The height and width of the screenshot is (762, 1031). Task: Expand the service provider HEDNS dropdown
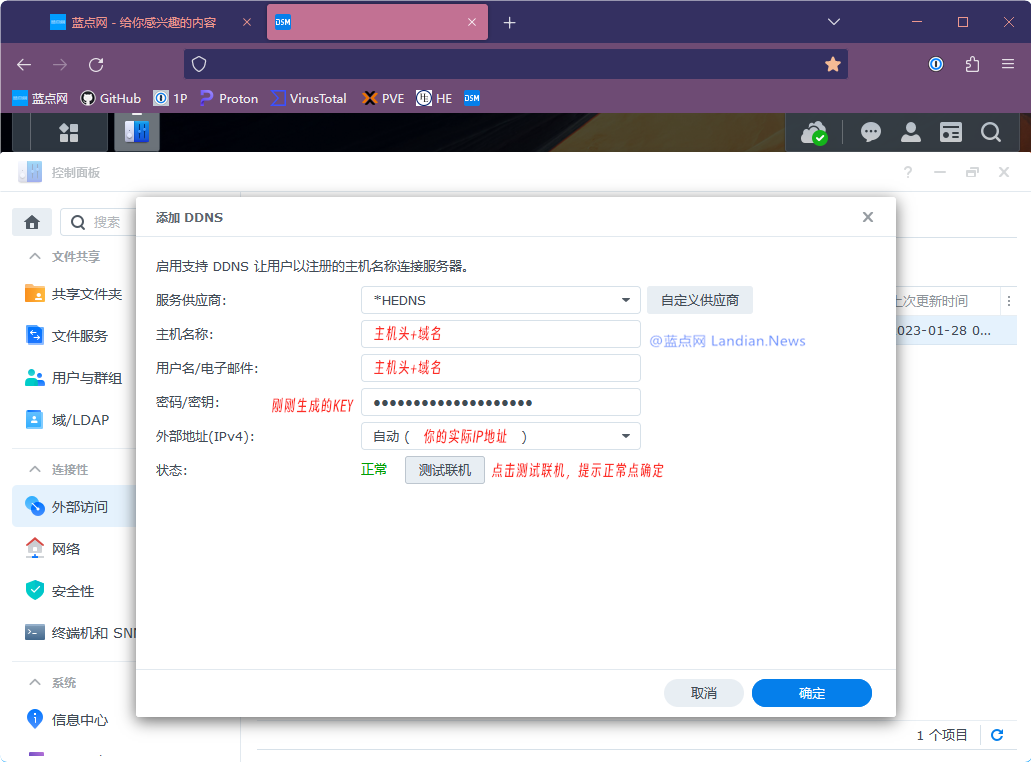point(500,300)
